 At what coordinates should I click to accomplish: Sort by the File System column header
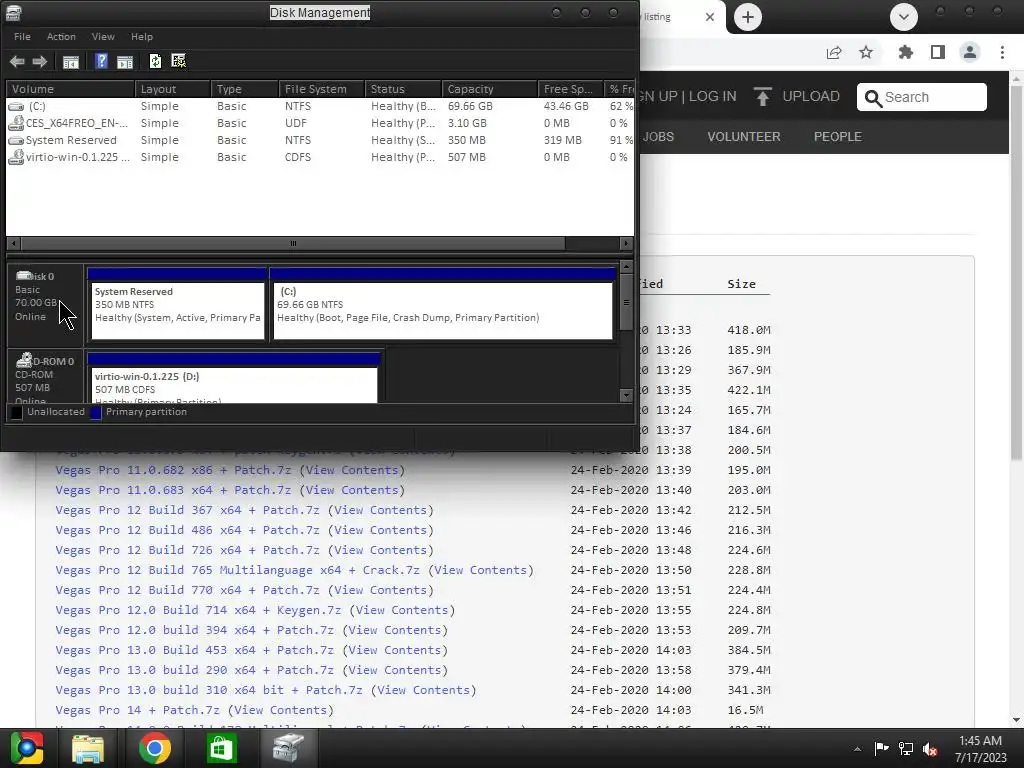[x=322, y=89]
